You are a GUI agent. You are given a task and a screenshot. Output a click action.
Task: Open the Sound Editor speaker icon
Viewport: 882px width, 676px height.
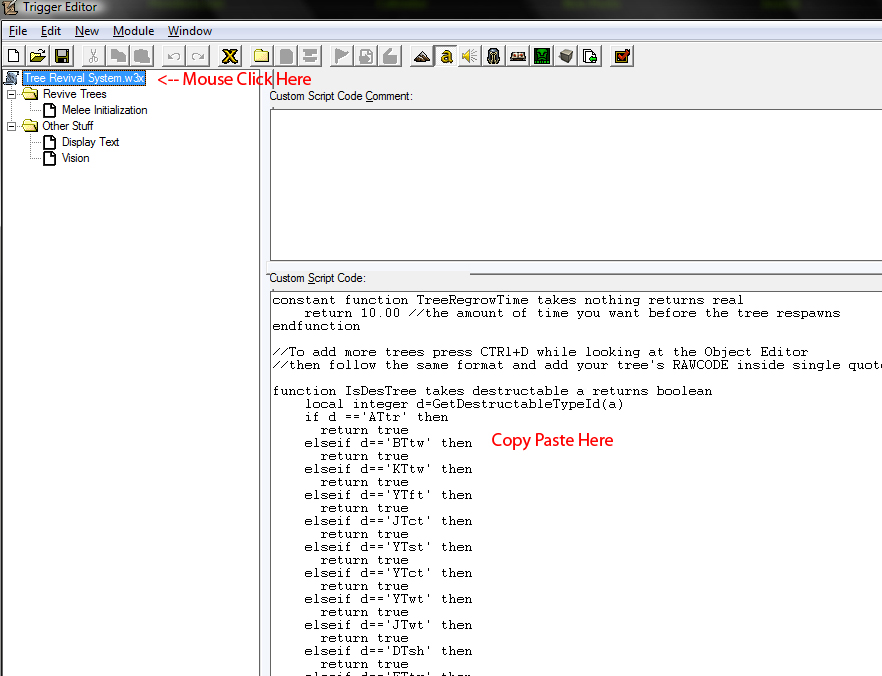470,56
